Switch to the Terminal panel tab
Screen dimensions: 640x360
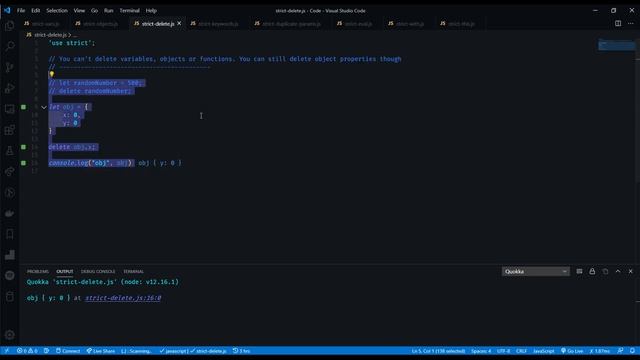[x=133, y=271]
